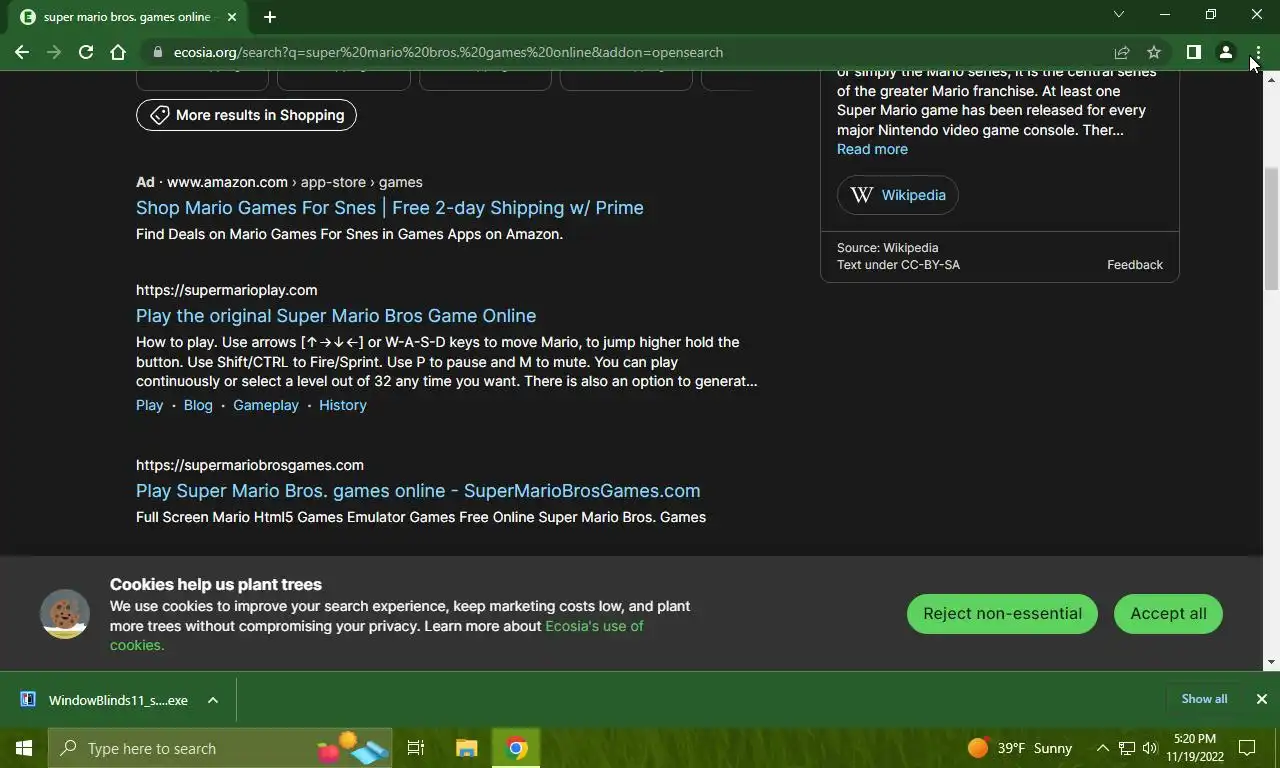This screenshot has height=768, width=1280.
Task: Click Read more in Wikipedia panel
Action: tap(872, 149)
